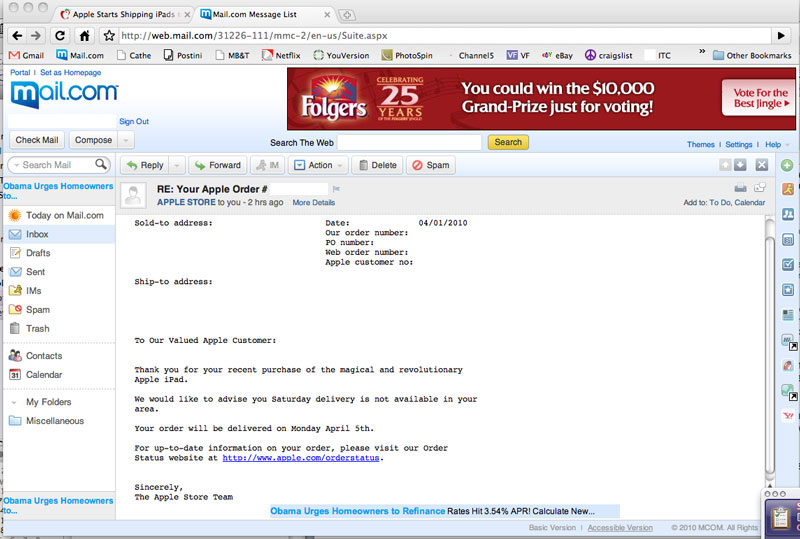Open the news page icon in right sidebar
This screenshot has height=539, width=800.
[x=788, y=315]
